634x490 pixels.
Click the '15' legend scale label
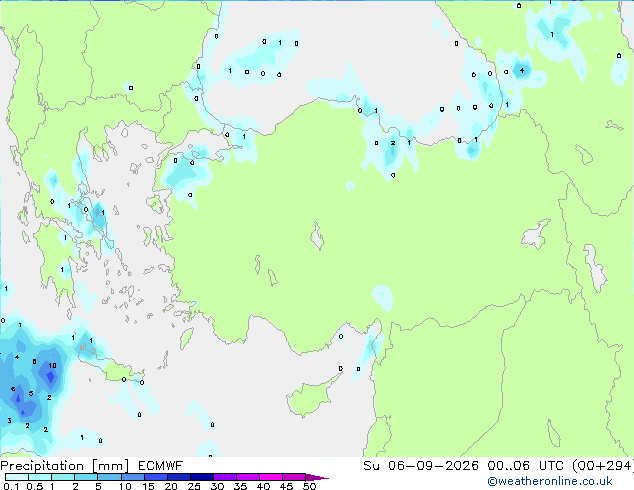(x=148, y=486)
